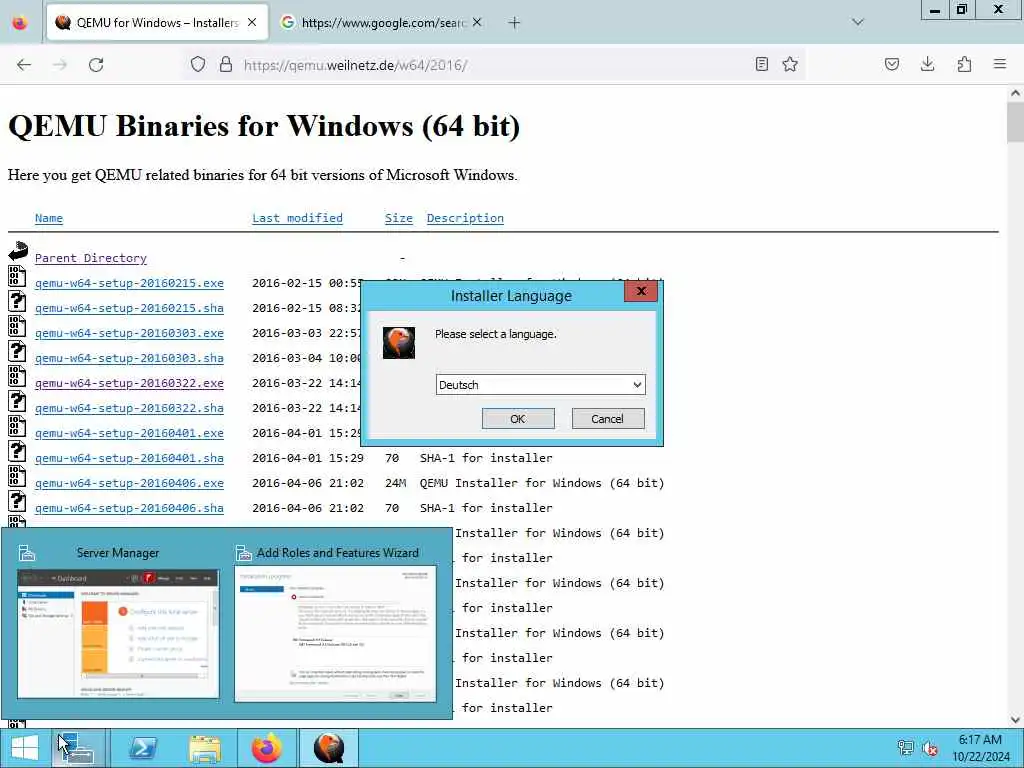Open the Firefox downloads panel icon
The image size is (1024, 768).
(x=927, y=64)
